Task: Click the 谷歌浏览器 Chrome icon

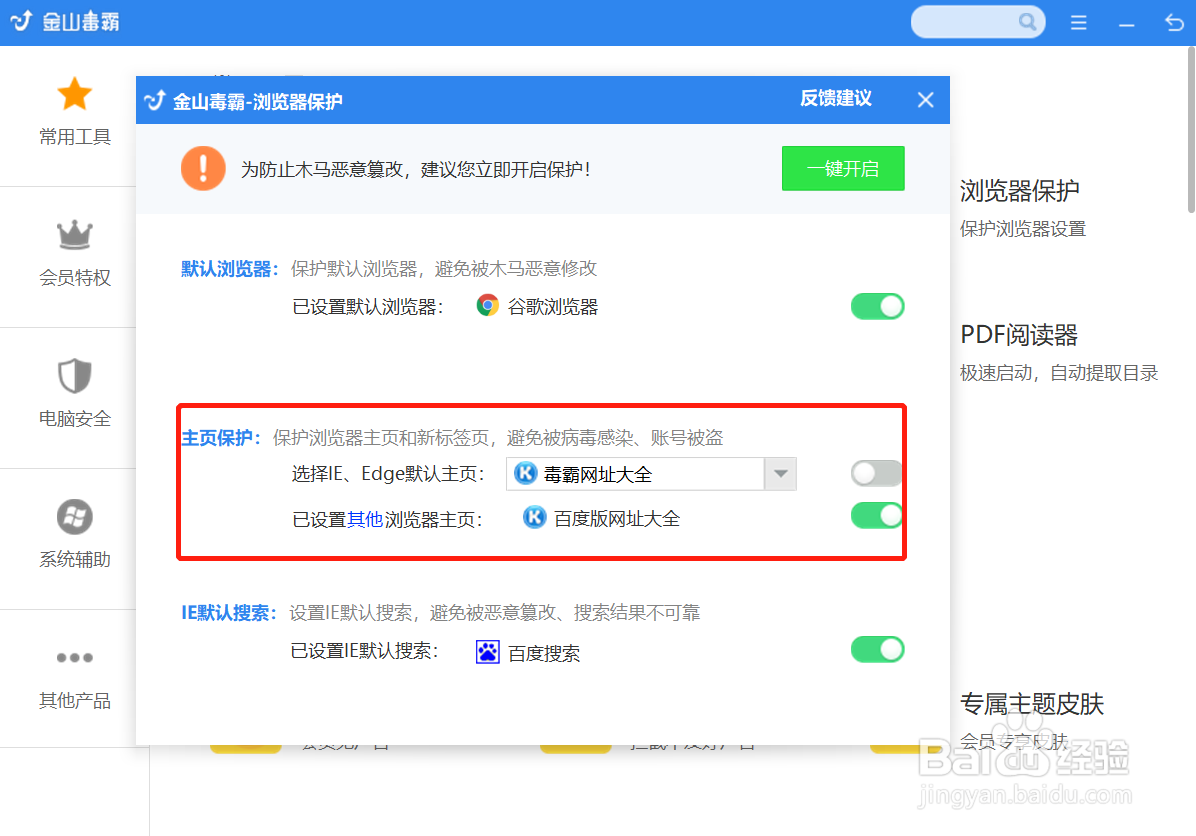Action: [x=487, y=306]
